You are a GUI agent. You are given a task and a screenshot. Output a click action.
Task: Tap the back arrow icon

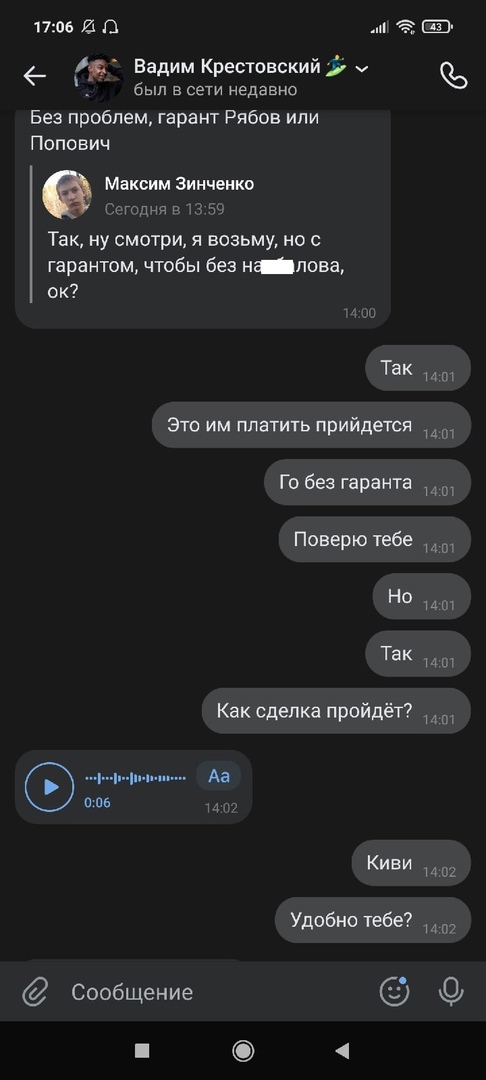pyautogui.click(x=34, y=76)
